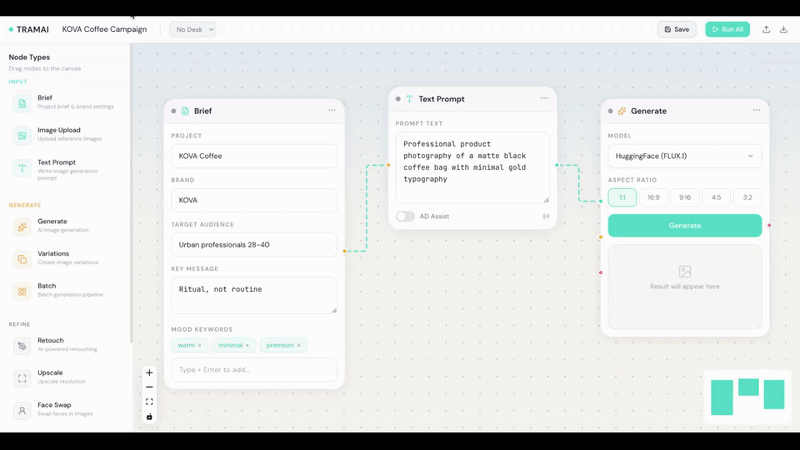
Task: Select the 4:5 aspect ratio
Action: pos(716,197)
